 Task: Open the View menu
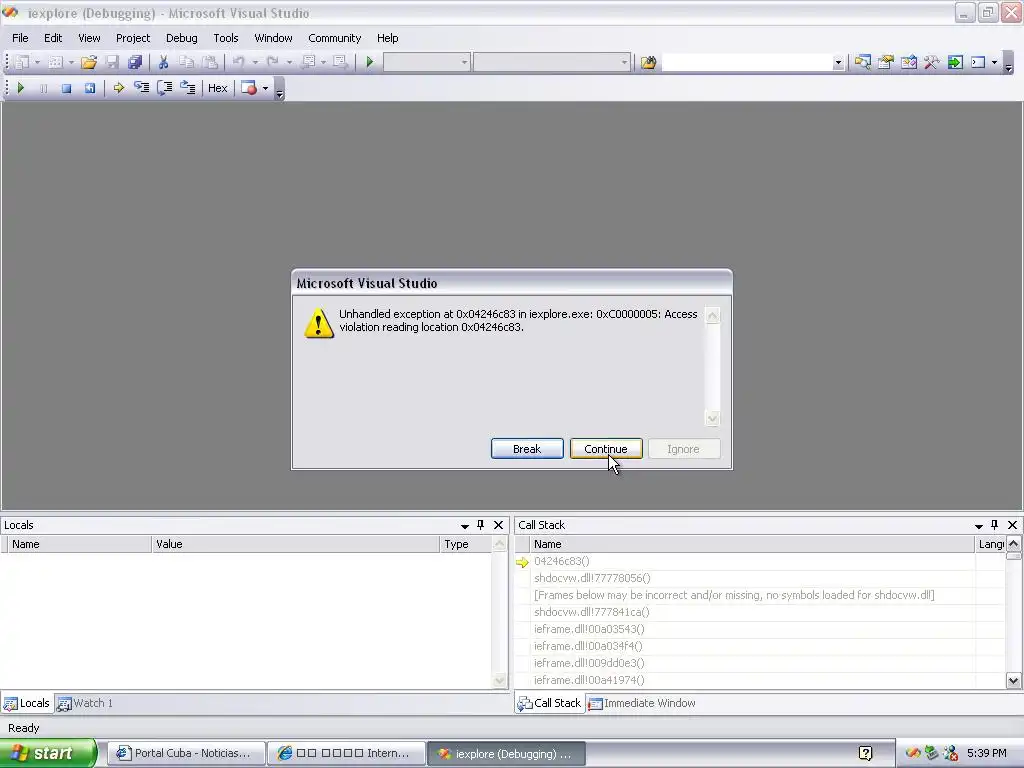tap(89, 38)
